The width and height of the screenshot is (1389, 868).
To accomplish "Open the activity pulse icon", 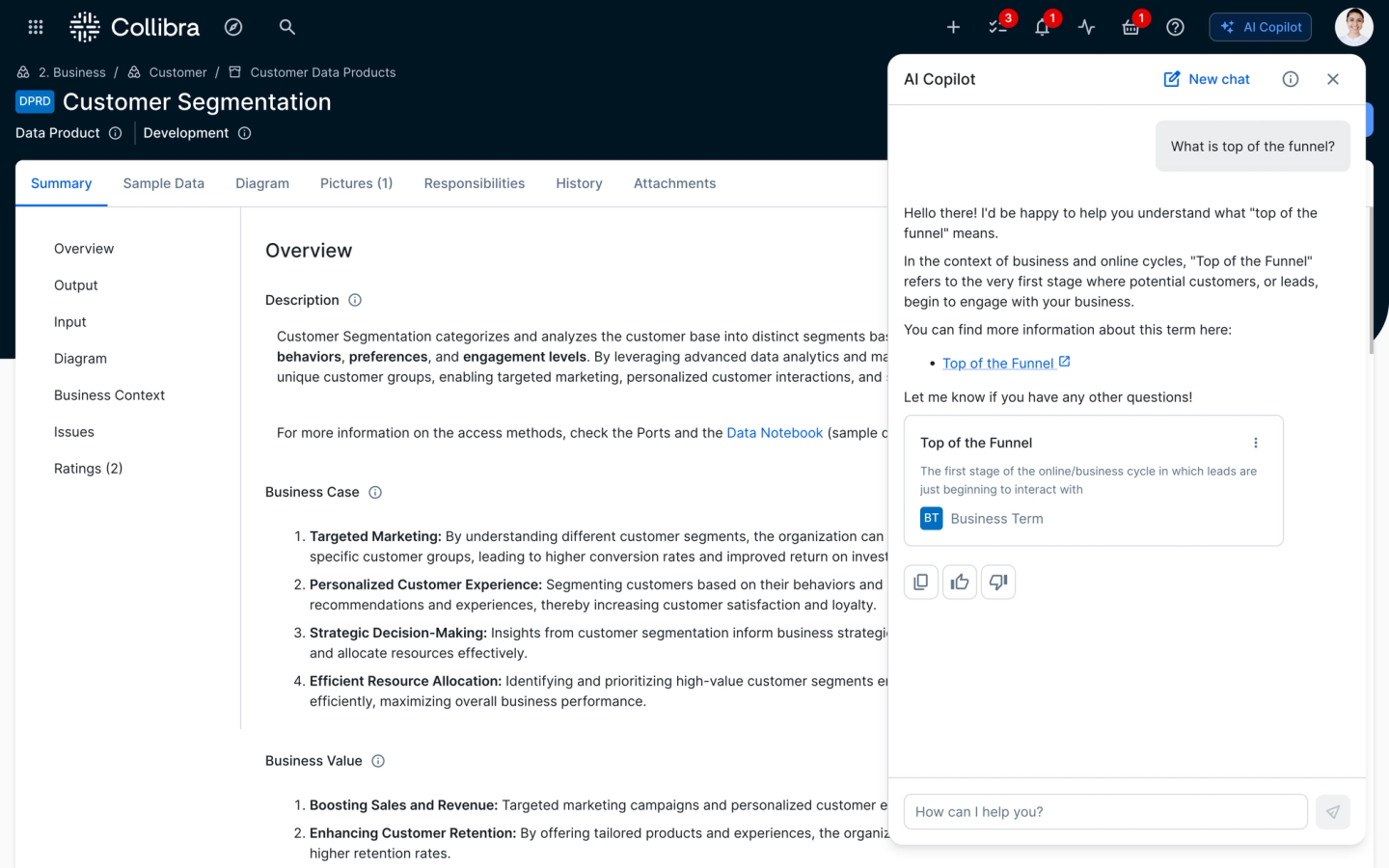I will coord(1086,27).
